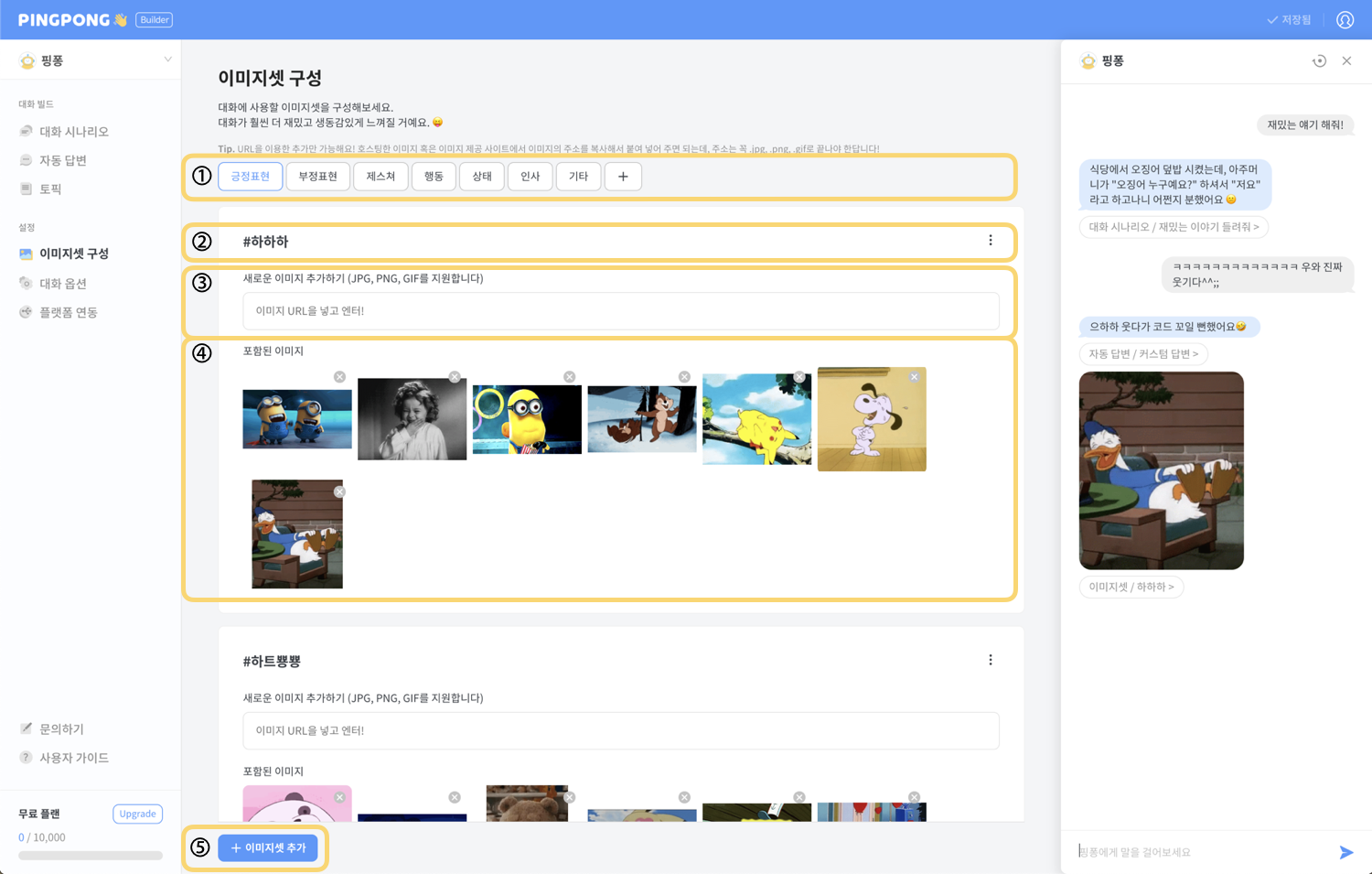Click the 사용자 가이드 question mark icon

pyautogui.click(x=26, y=758)
